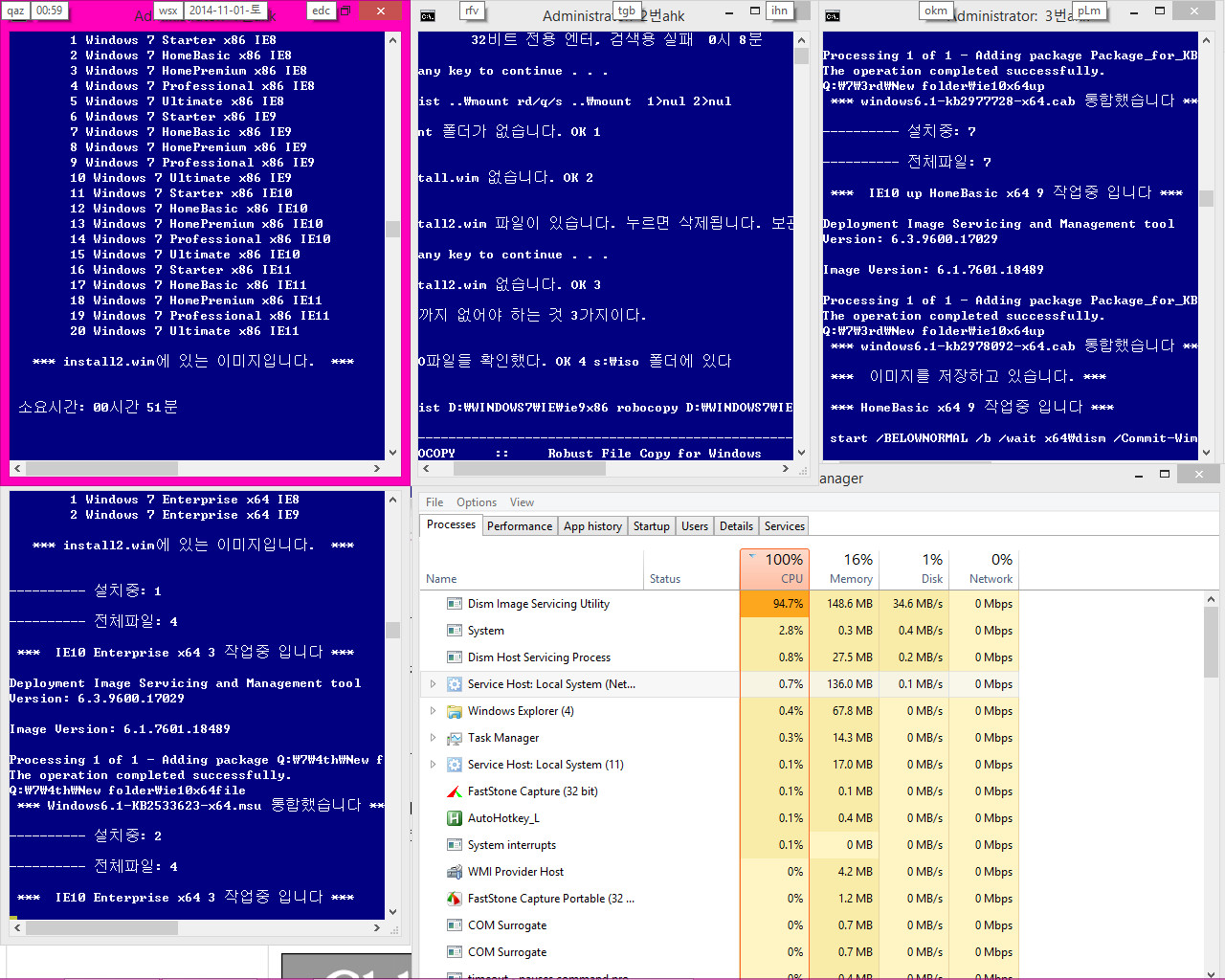Click the 'edc' label tag
This screenshot has width=1225, height=980.
pyautogui.click(x=321, y=11)
